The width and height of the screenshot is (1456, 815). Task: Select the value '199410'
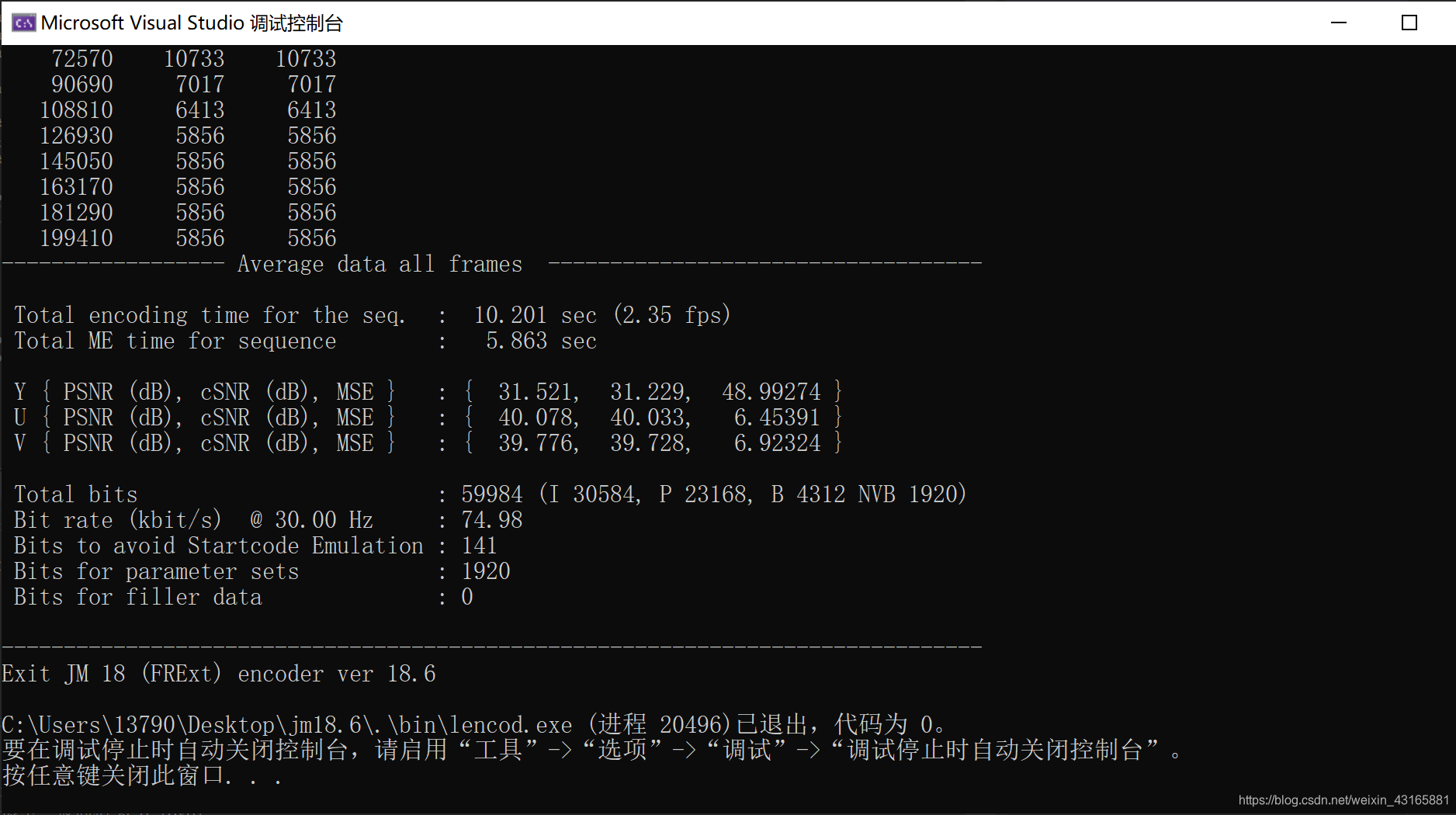(76, 238)
